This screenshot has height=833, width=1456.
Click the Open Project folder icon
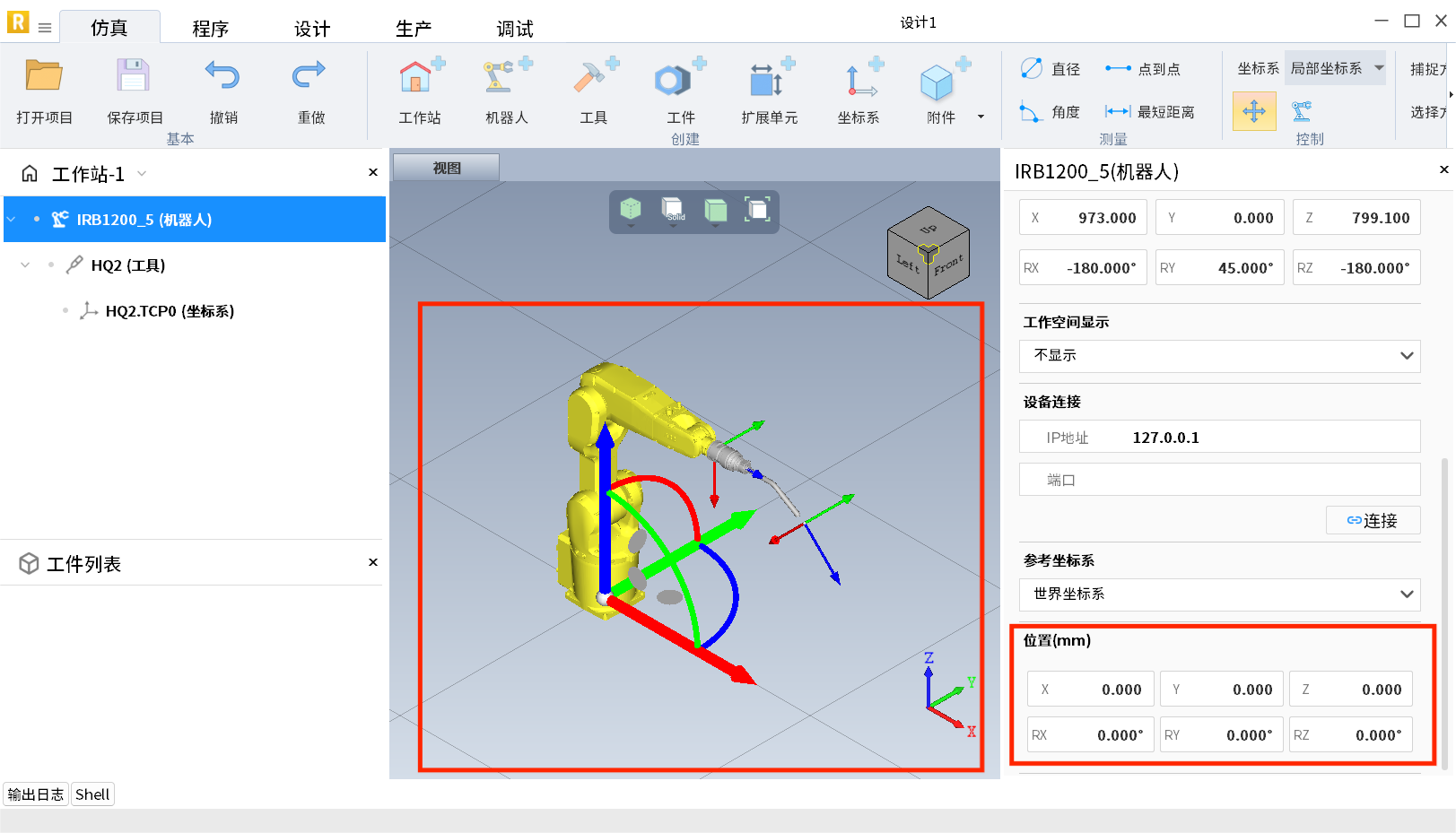click(43, 76)
